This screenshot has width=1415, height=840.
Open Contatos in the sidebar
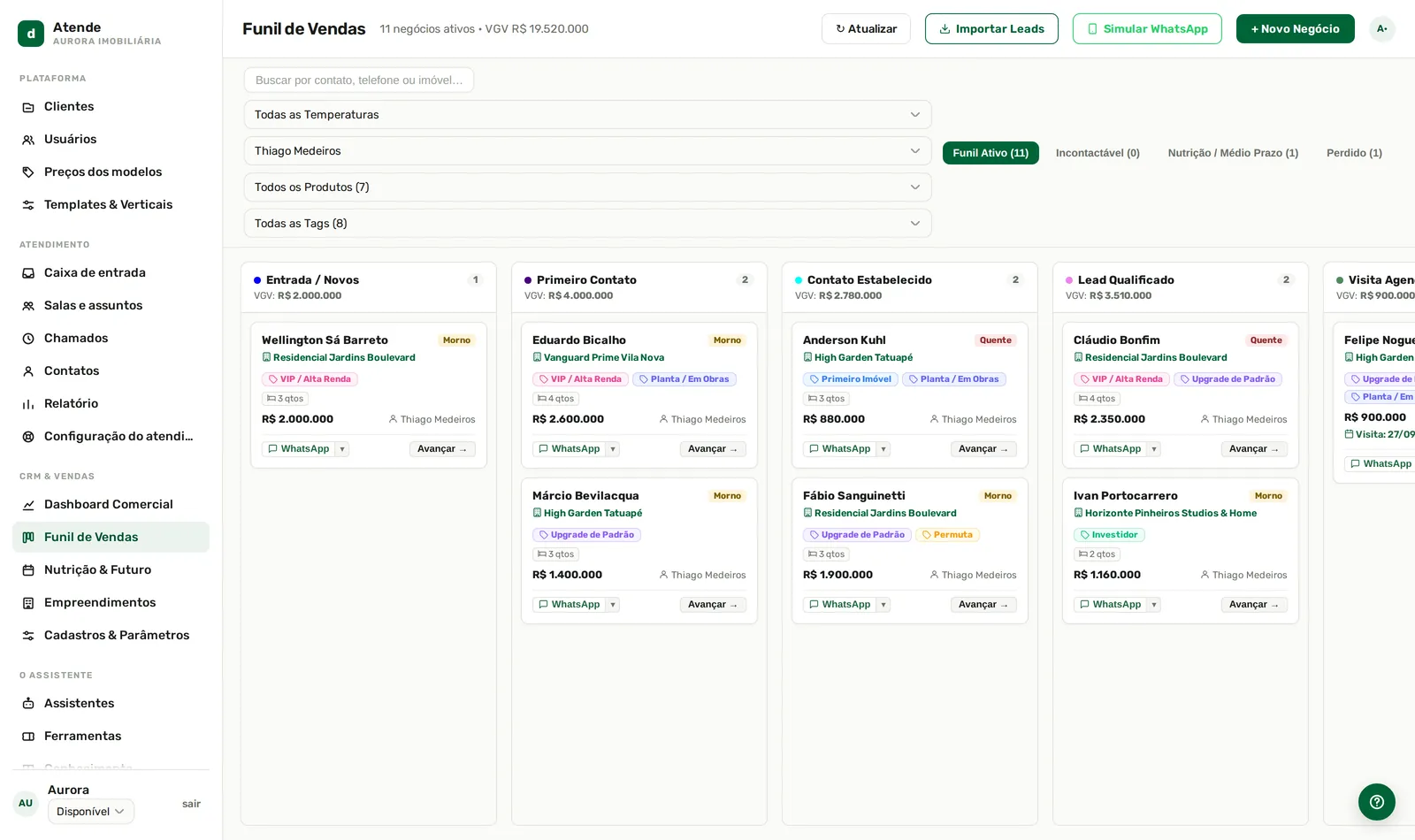pyautogui.click(x=111, y=370)
